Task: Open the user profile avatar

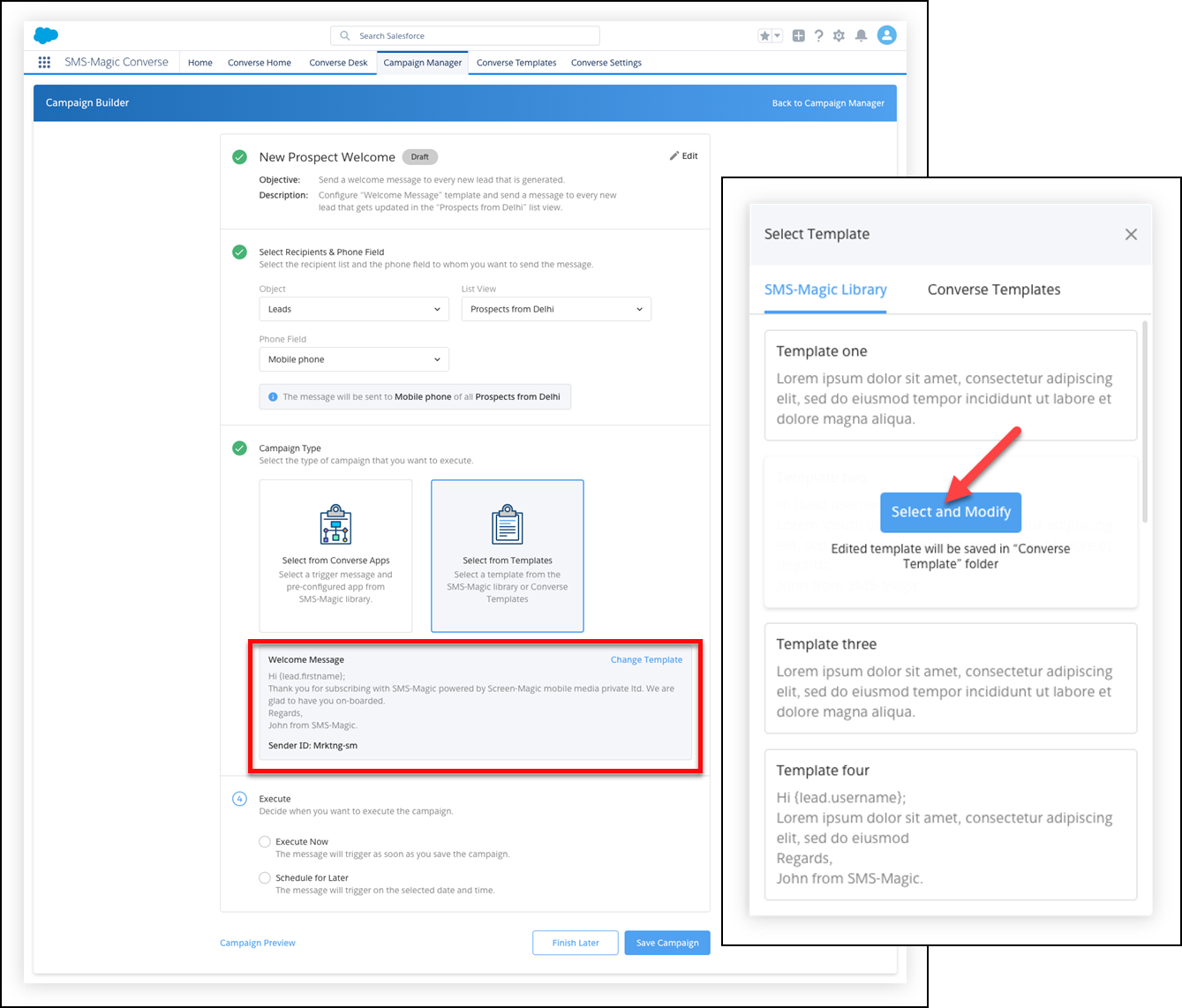Action: pyautogui.click(x=887, y=35)
